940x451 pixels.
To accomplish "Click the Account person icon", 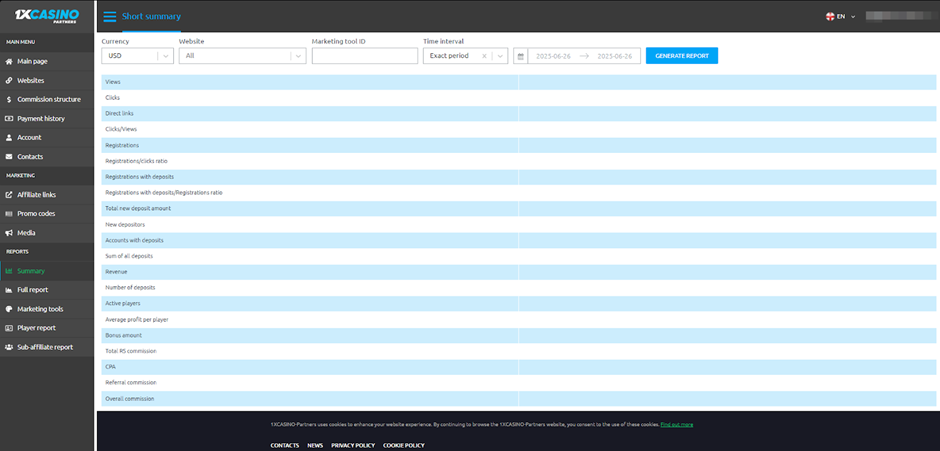I will click(9, 137).
